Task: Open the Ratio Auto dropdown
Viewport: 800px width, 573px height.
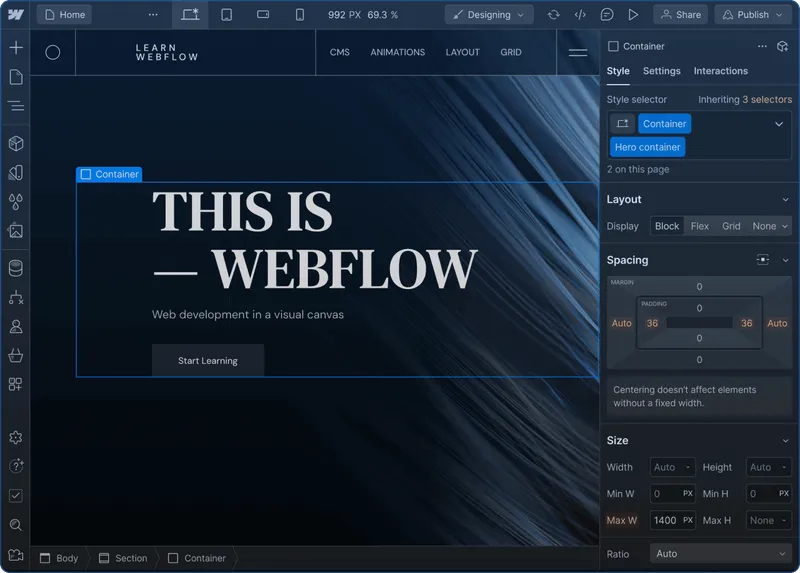Action: [x=720, y=554]
